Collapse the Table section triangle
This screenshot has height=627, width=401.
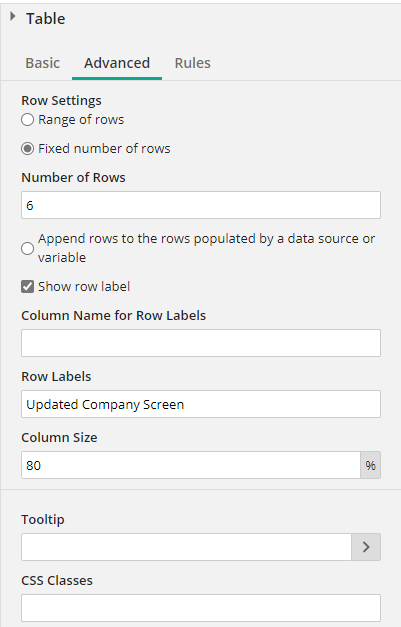point(13,16)
